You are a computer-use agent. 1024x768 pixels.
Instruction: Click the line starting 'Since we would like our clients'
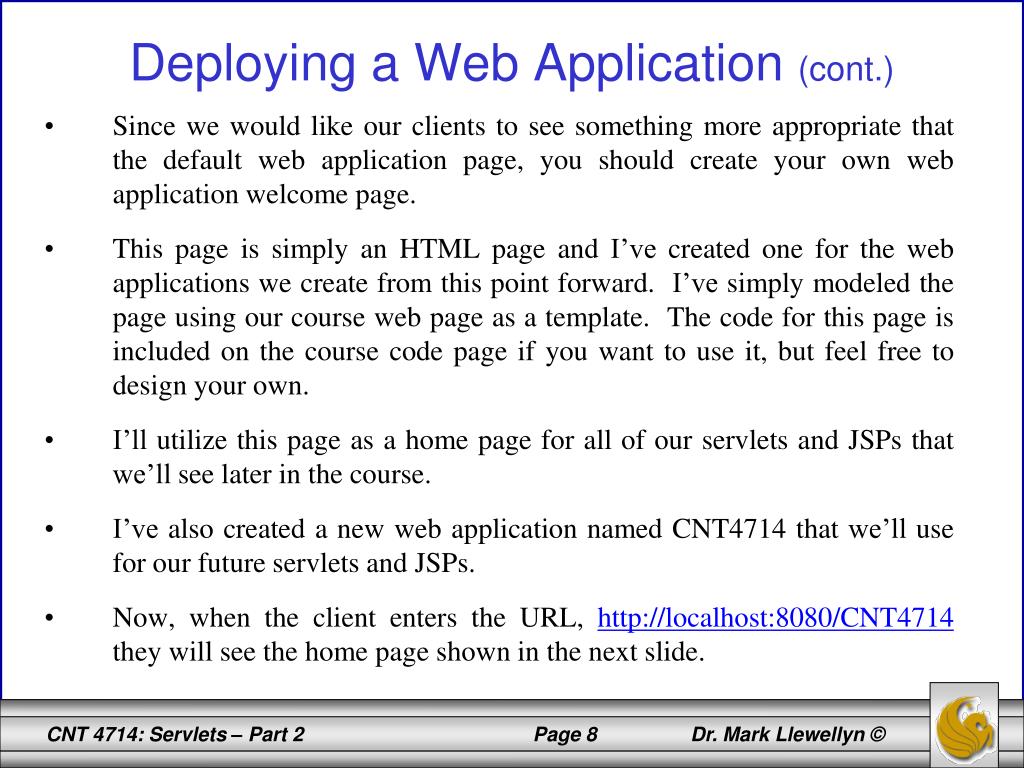coord(533,126)
